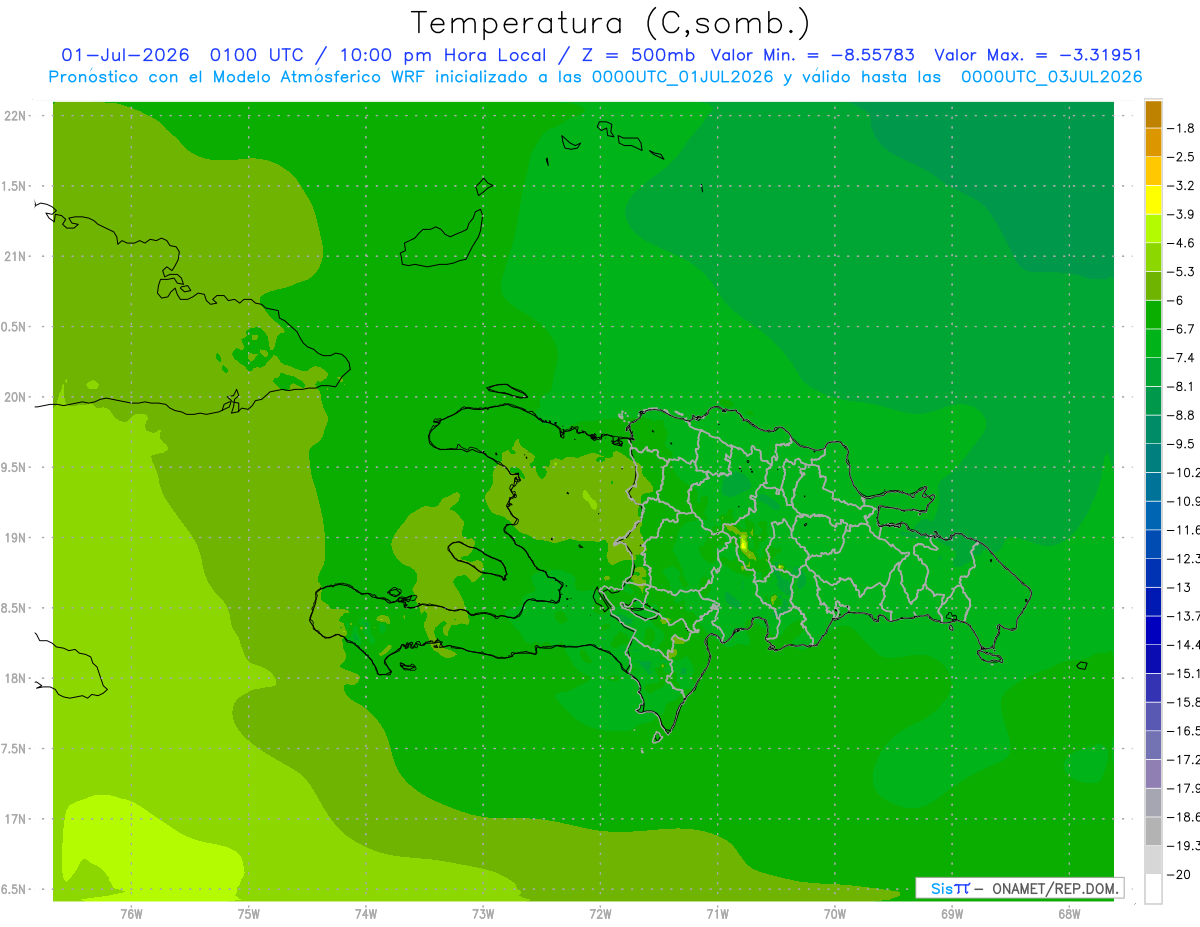Click the Valor Min. = -8.55783 text

[x=812, y=55]
